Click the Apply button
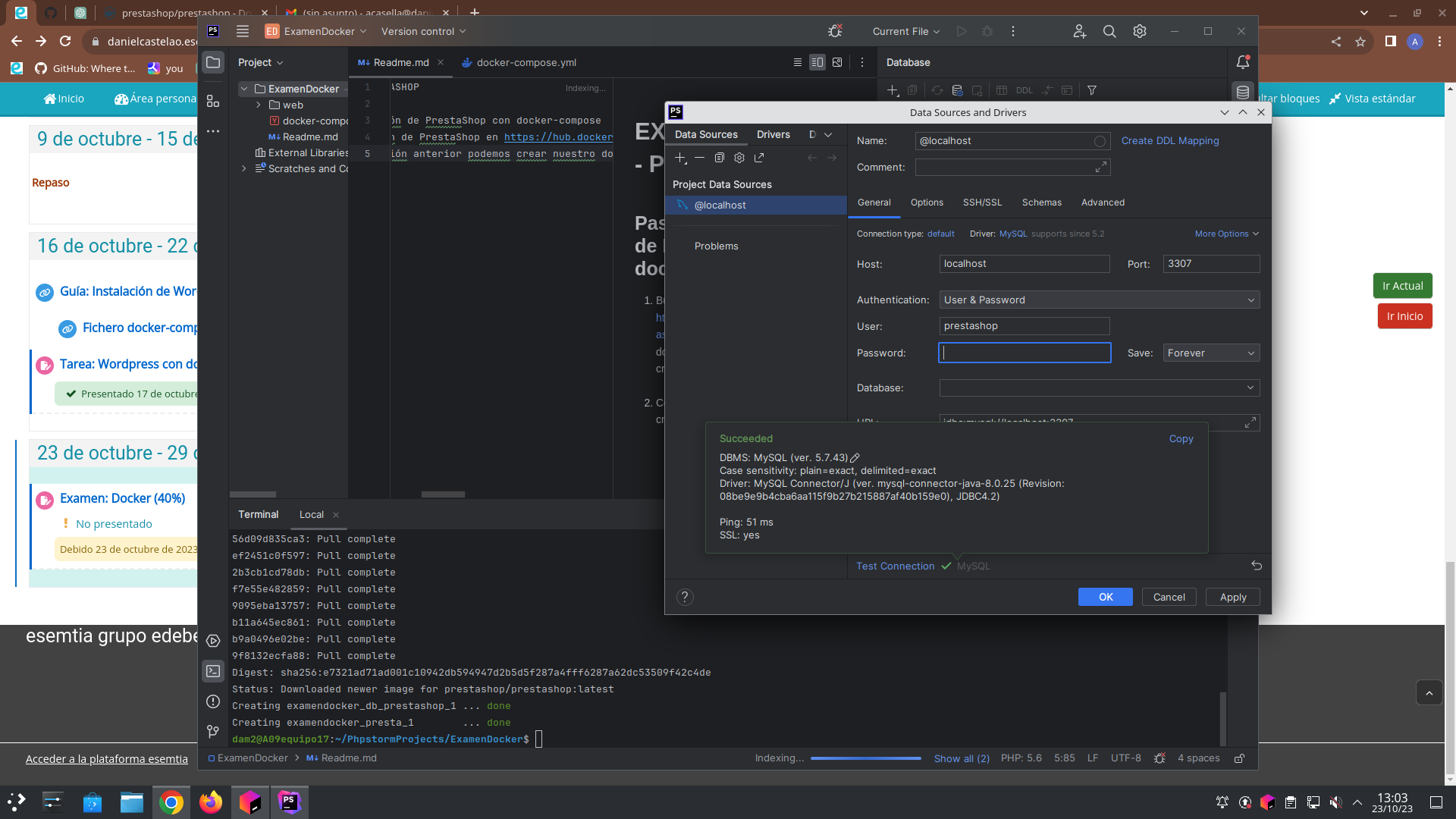 (x=1232, y=598)
